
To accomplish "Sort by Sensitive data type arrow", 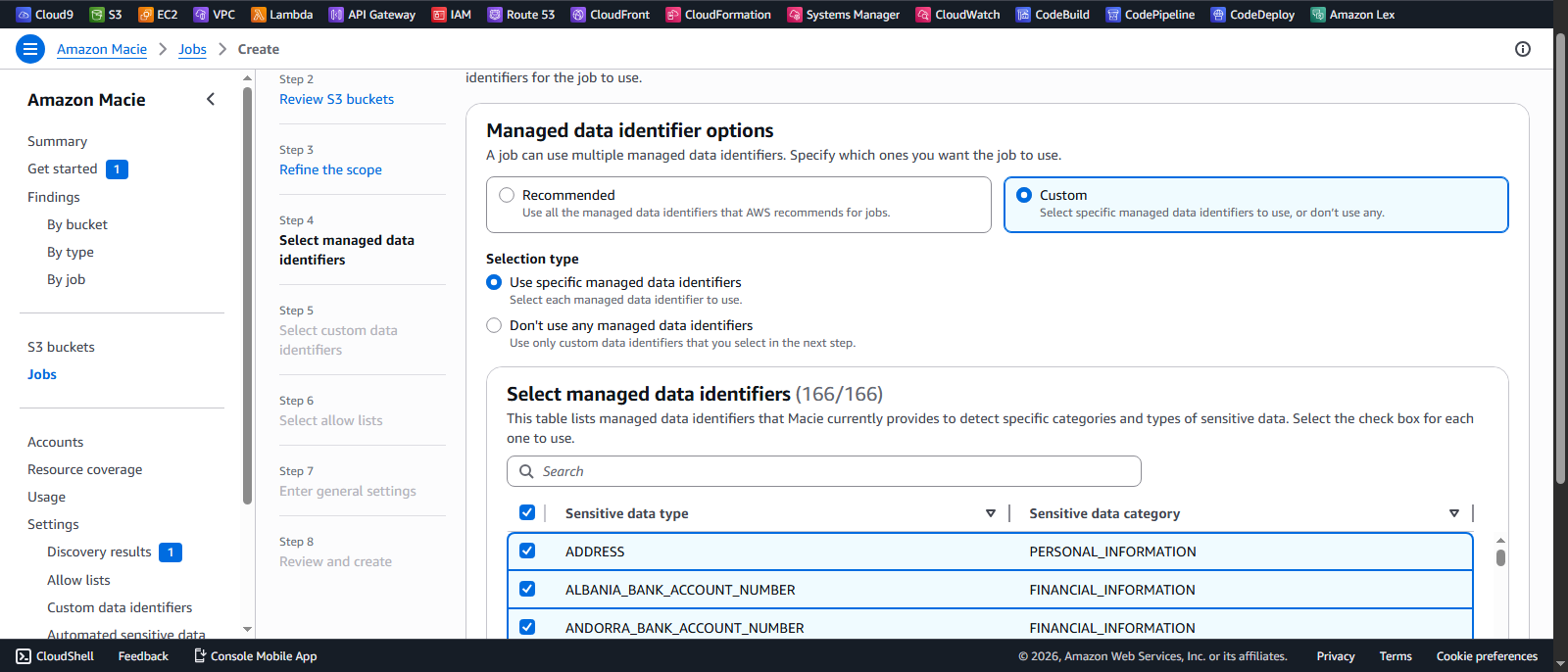I will (991, 513).
